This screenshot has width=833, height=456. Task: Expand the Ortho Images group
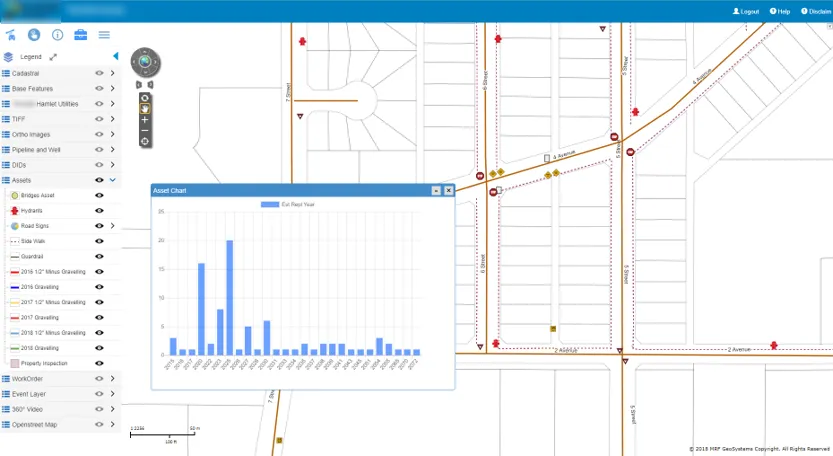tap(113, 134)
